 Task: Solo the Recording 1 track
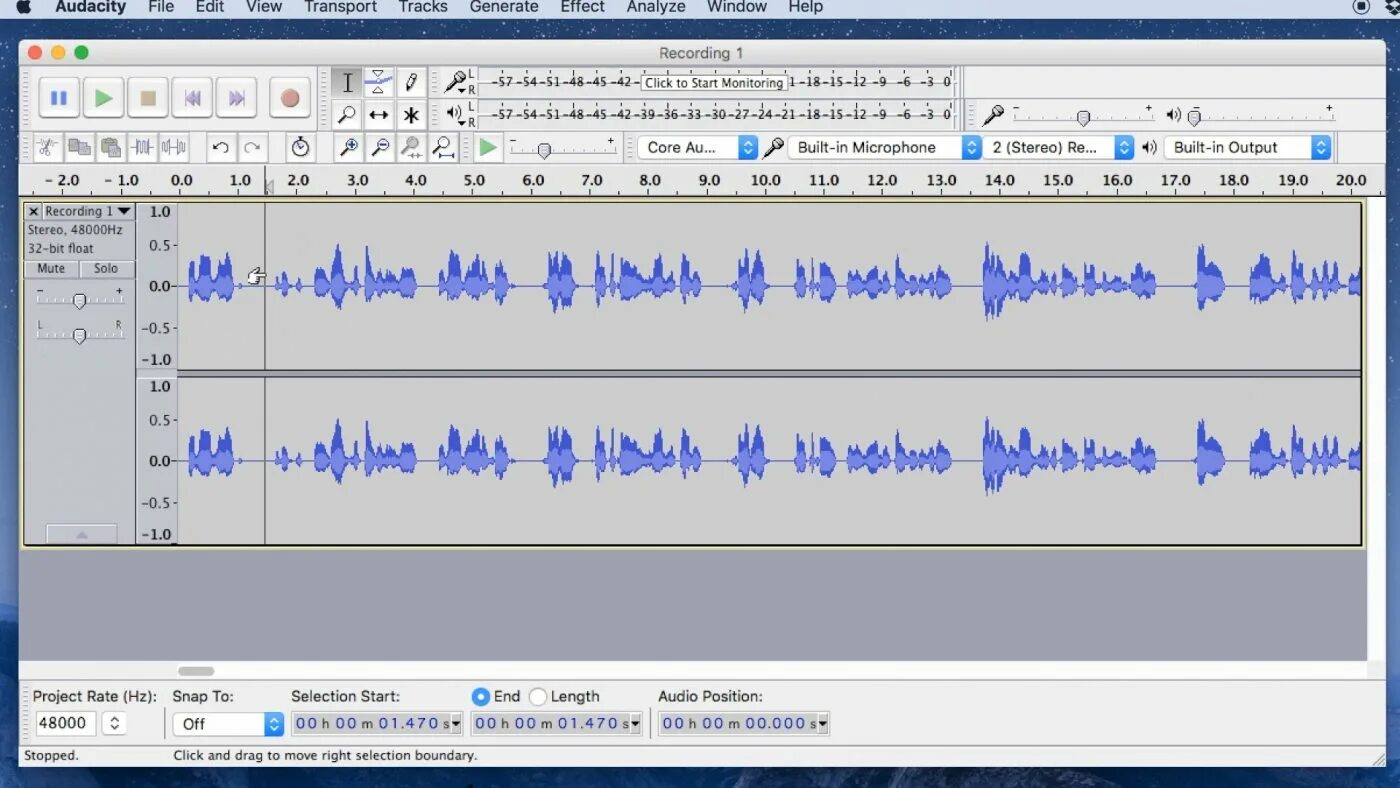click(x=106, y=269)
